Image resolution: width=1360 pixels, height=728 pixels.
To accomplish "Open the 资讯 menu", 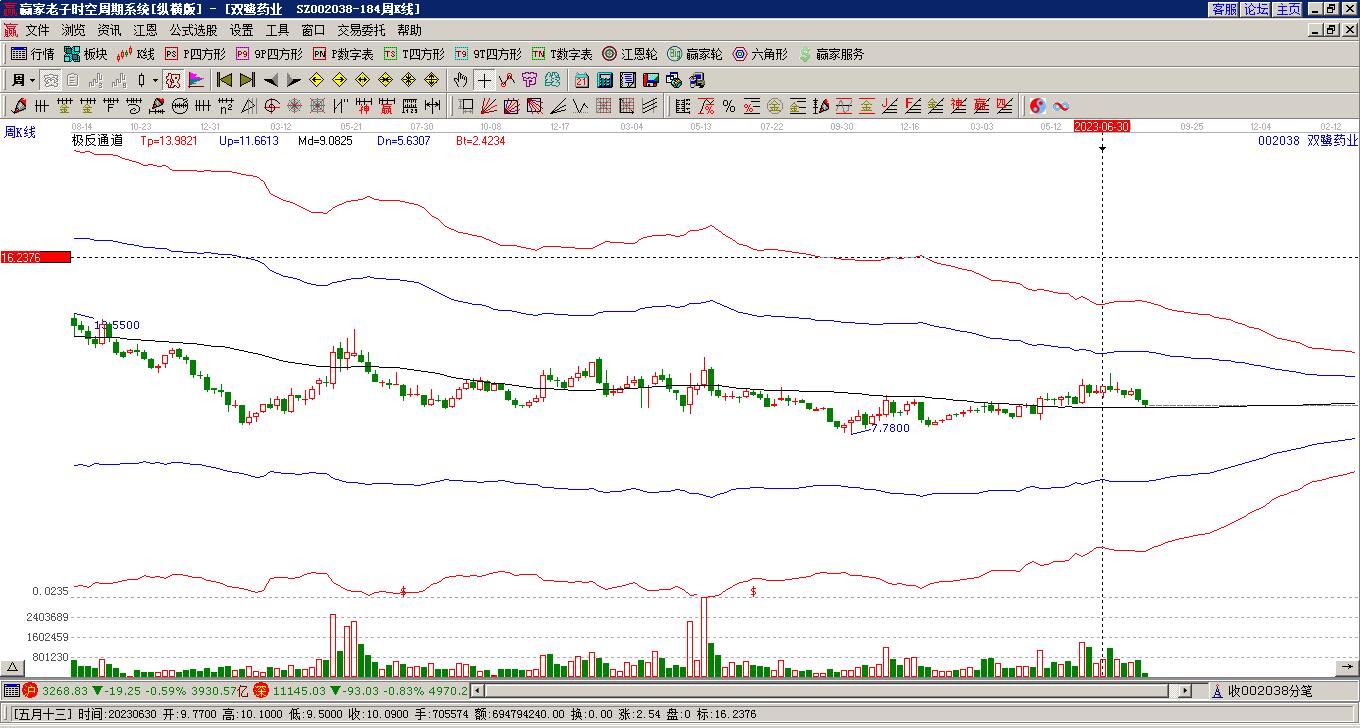I will (109, 31).
